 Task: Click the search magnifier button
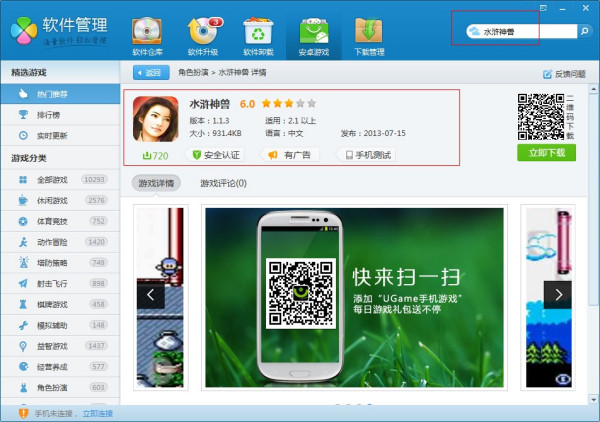point(584,31)
